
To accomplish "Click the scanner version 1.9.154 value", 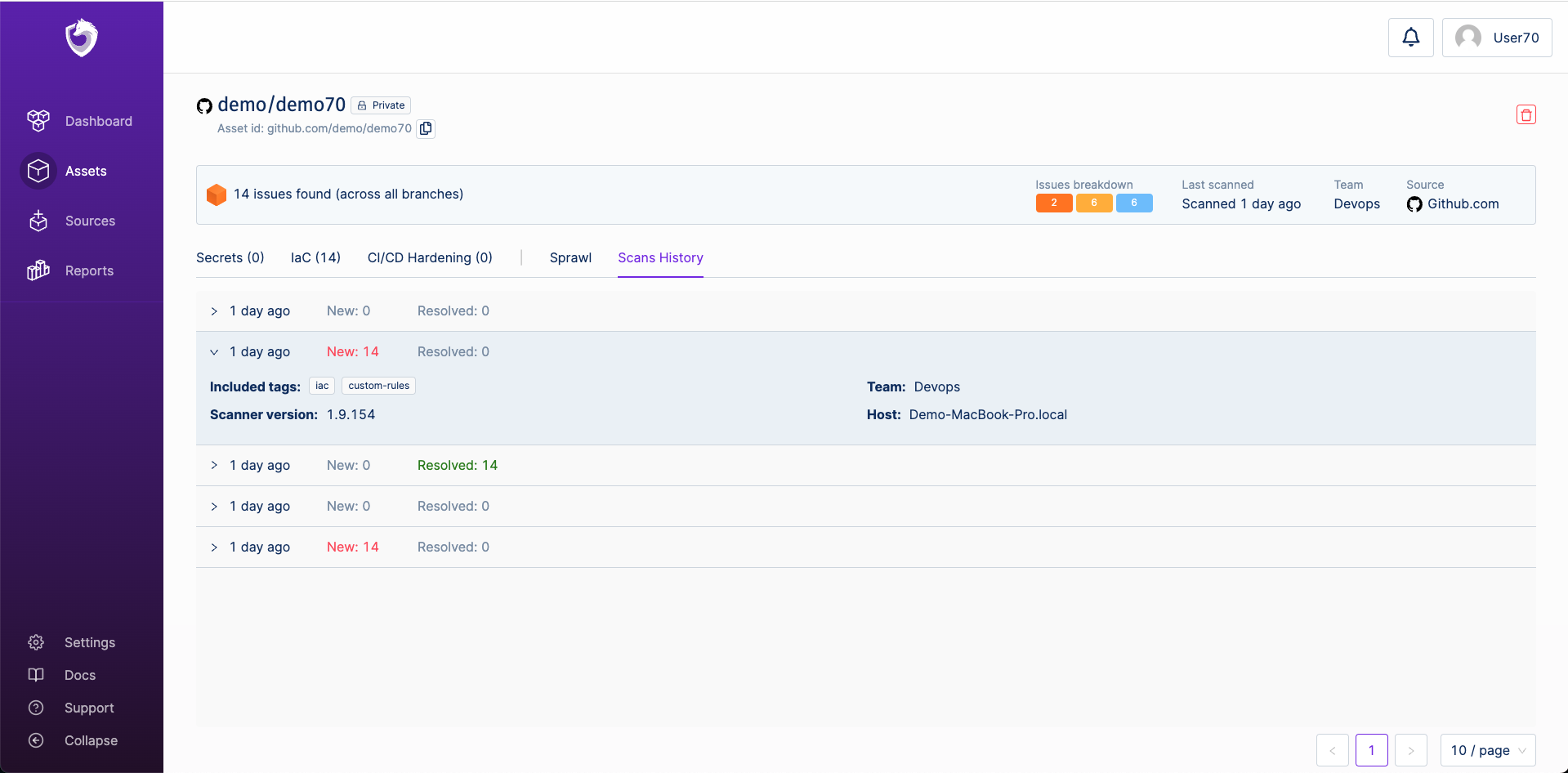I will [x=351, y=415].
